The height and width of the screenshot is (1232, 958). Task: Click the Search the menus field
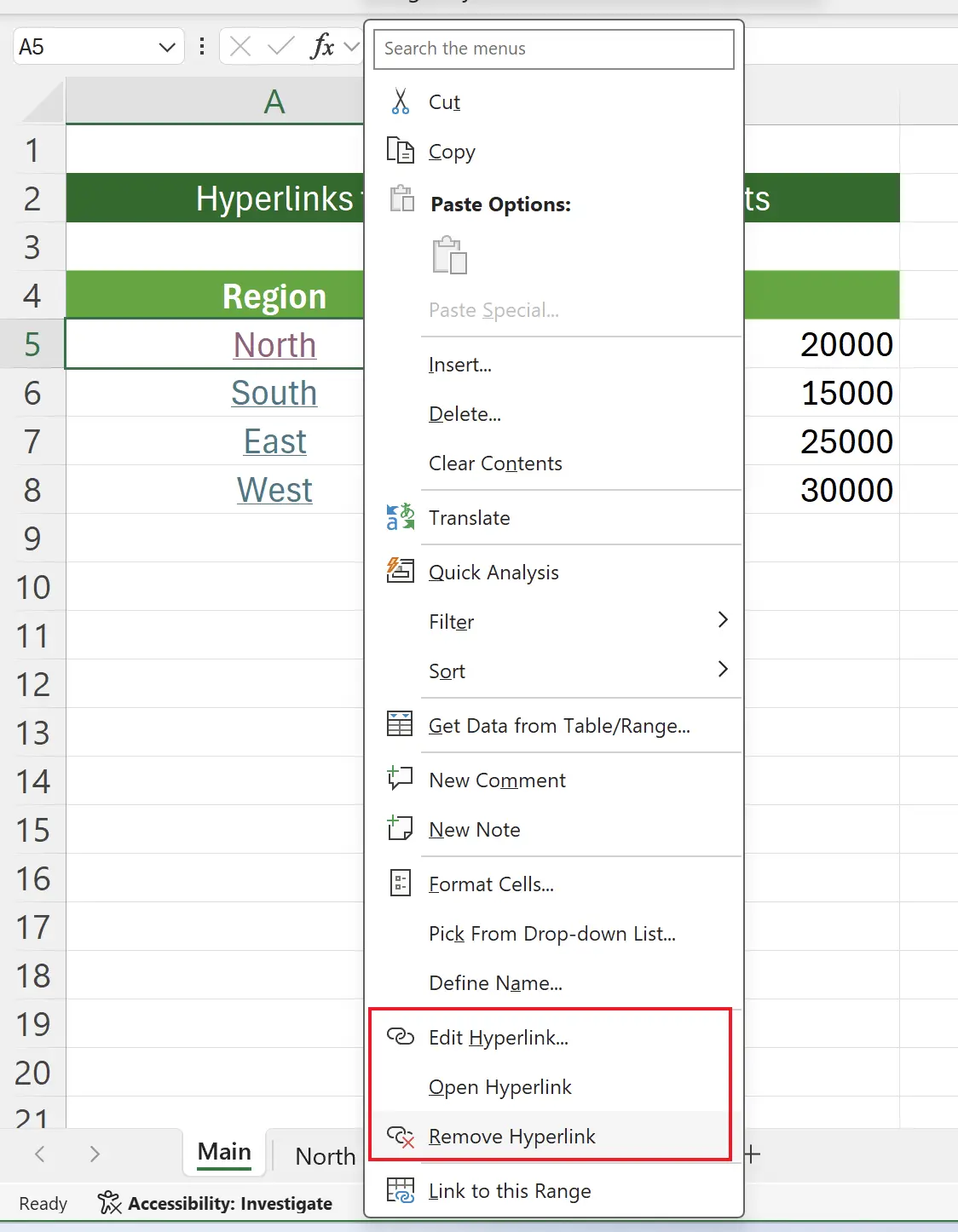coord(553,49)
